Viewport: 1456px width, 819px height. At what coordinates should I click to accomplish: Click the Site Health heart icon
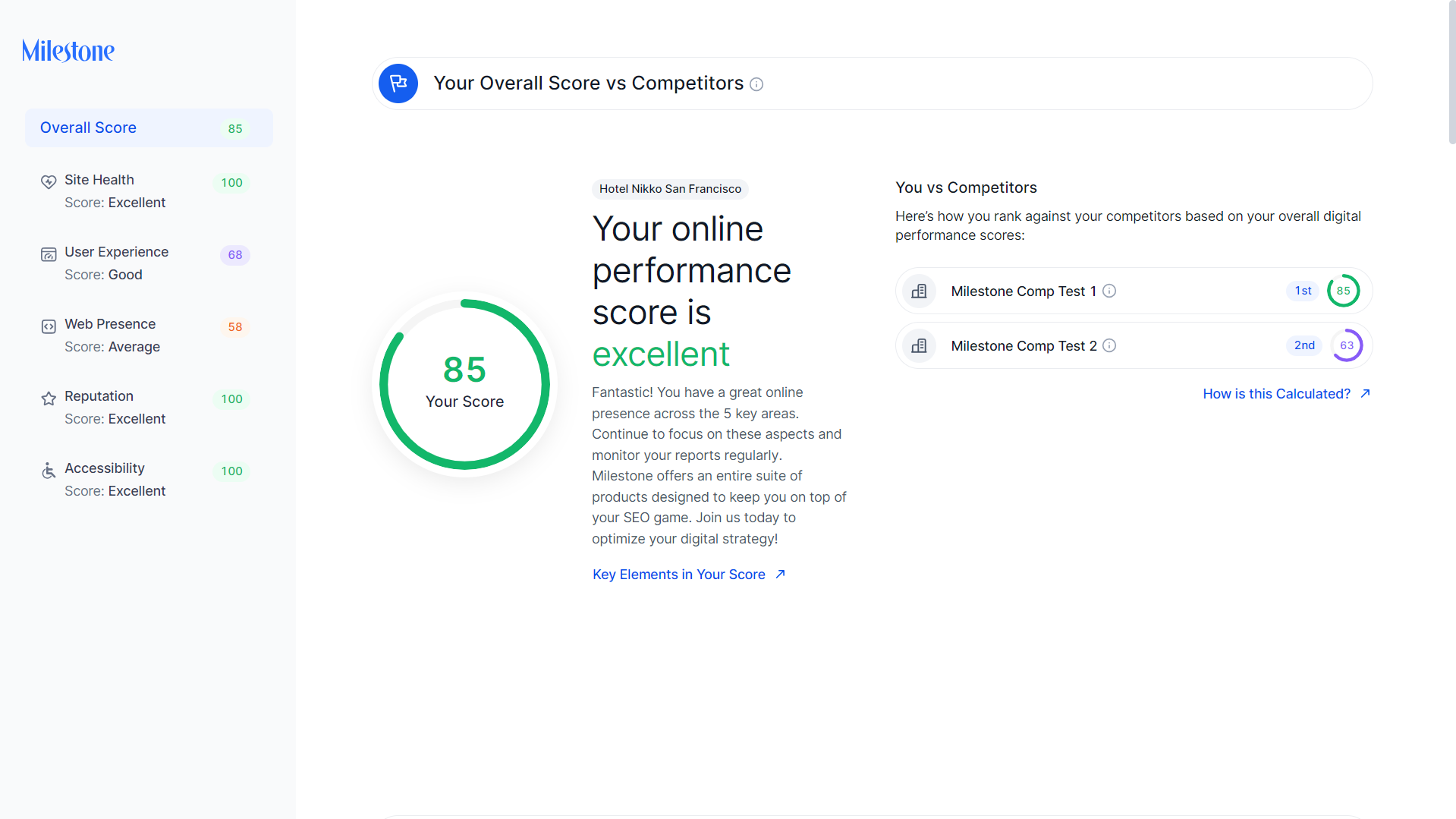49,181
